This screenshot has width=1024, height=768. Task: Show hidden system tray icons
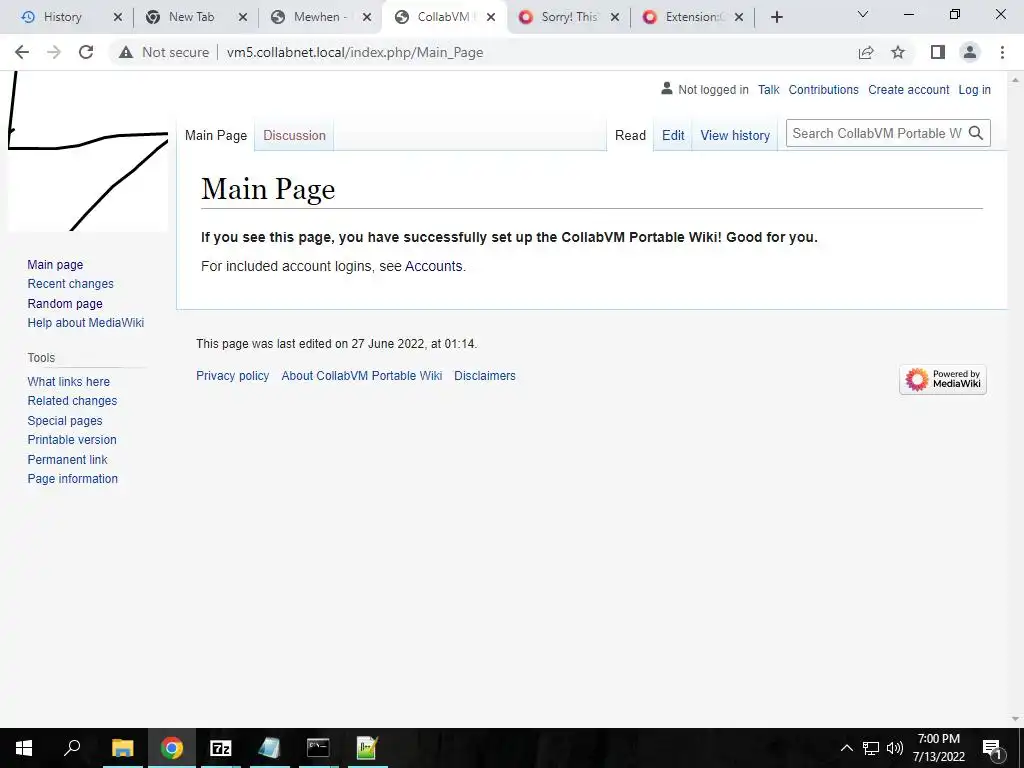846,748
